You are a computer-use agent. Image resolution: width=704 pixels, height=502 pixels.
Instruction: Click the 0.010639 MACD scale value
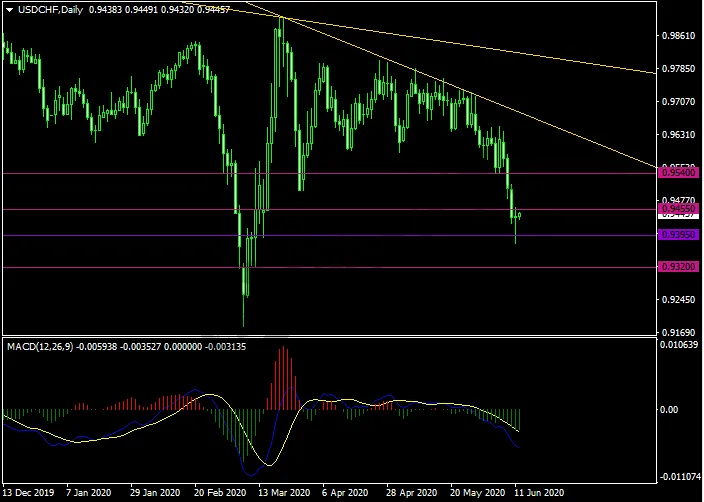(679, 345)
